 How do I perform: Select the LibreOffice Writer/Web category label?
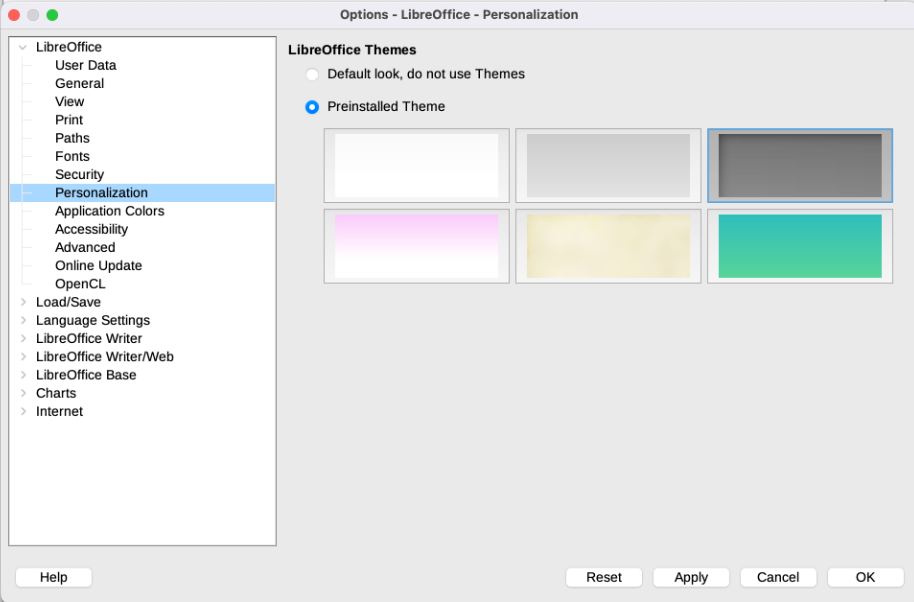point(104,357)
